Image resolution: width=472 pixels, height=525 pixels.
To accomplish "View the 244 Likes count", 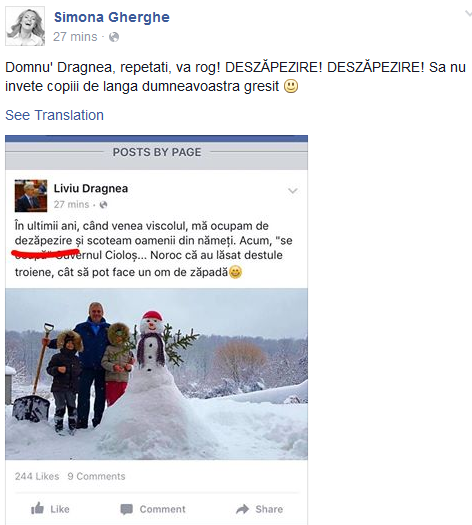I will (x=37, y=476).
